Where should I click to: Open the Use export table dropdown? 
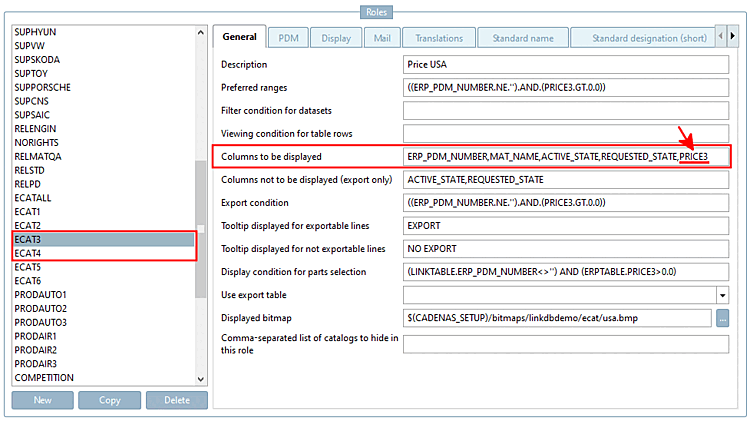(722, 295)
